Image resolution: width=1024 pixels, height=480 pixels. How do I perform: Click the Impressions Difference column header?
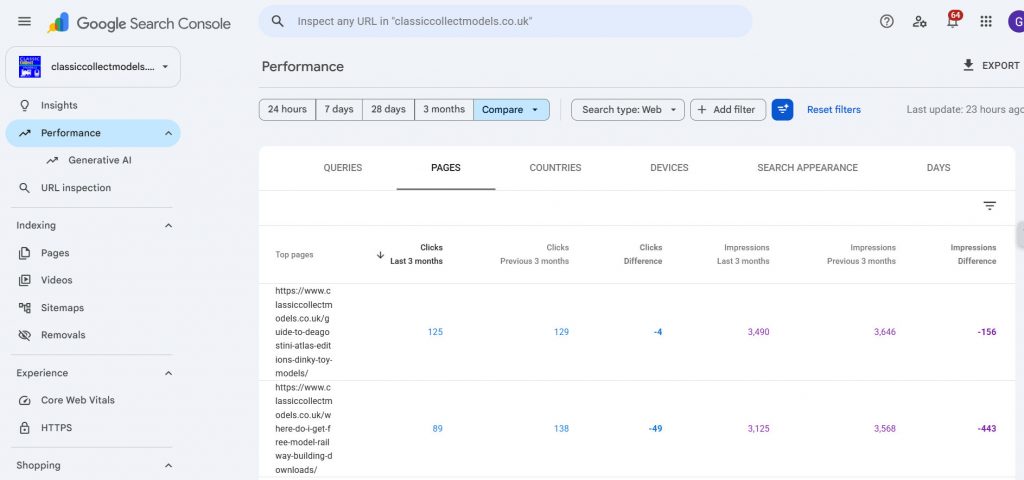973,254
